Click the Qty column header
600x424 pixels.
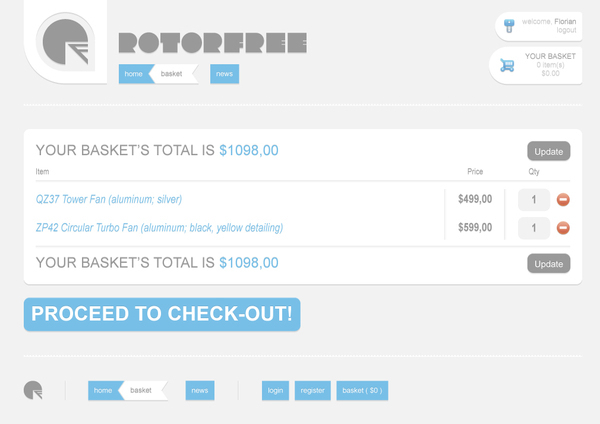[534, 171]
